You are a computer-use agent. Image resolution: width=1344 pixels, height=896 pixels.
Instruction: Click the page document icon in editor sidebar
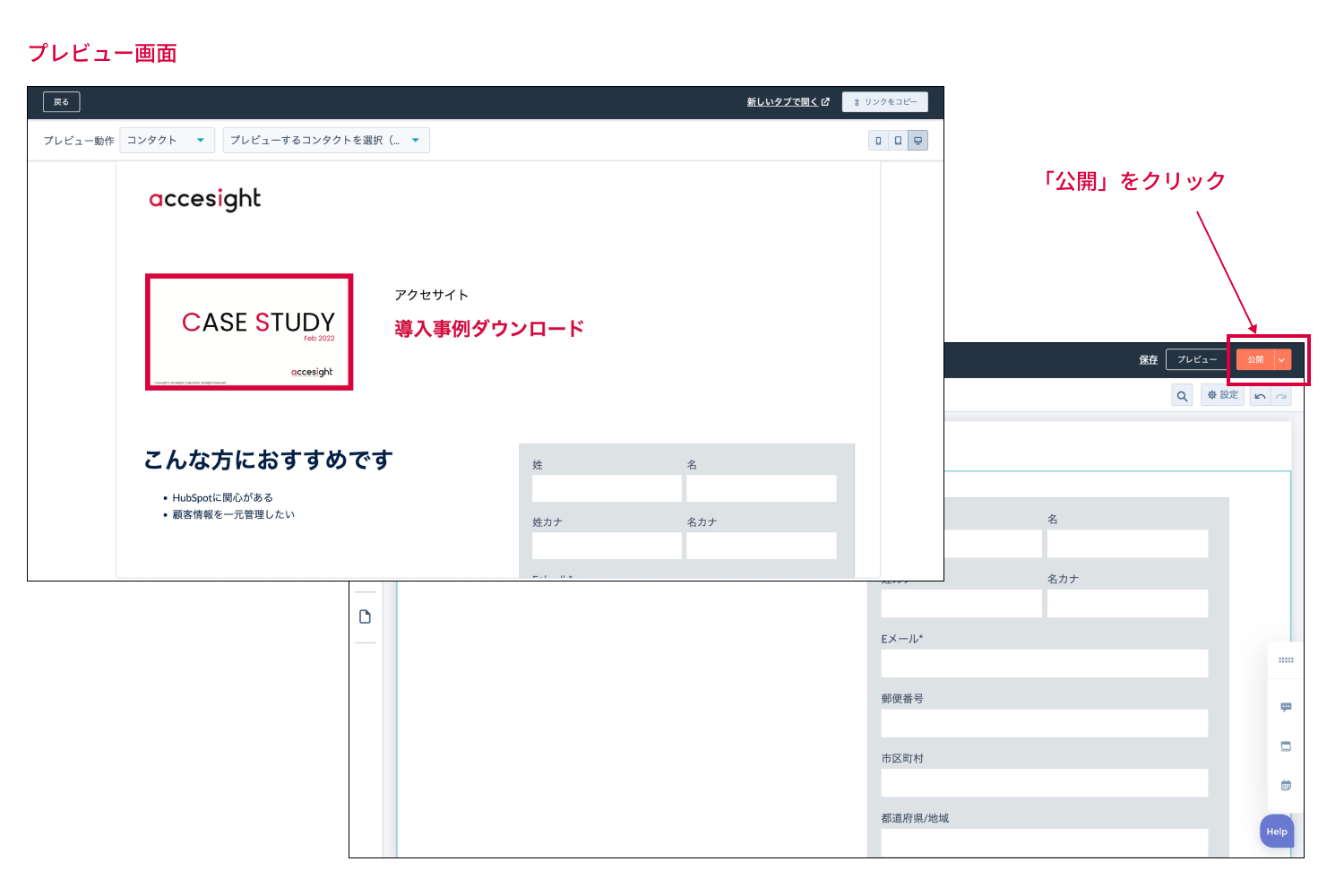click(x=365, y=616)
